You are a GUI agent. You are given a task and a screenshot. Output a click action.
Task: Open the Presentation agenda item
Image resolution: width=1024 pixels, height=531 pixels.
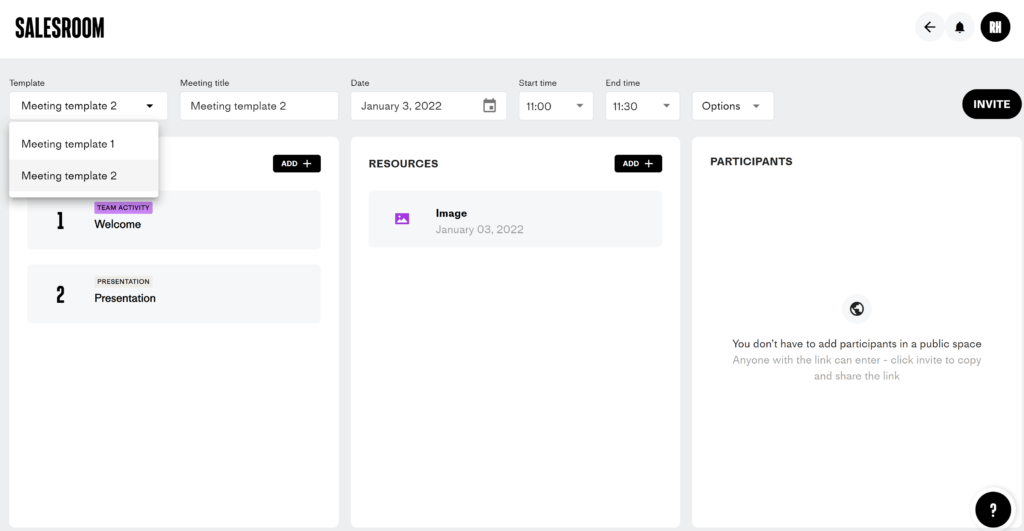174,293
